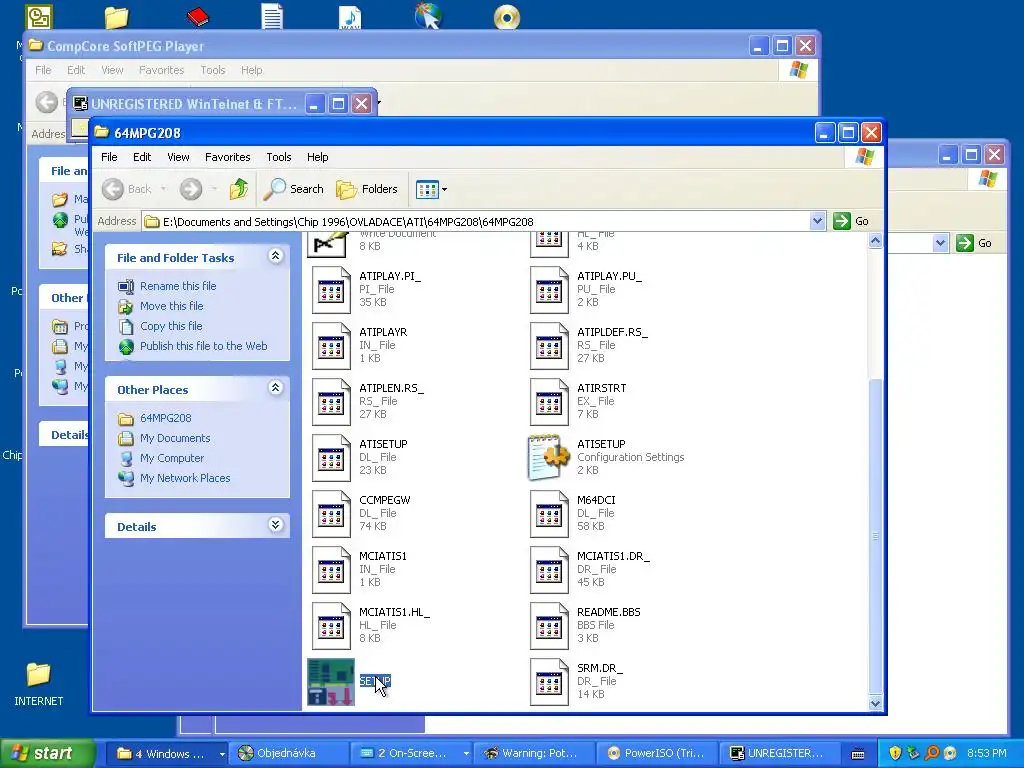The height and width of the screenshot is (768, 1024).
Task: Select the CCMPEGW file icon
Action: (x=331, y=514)
